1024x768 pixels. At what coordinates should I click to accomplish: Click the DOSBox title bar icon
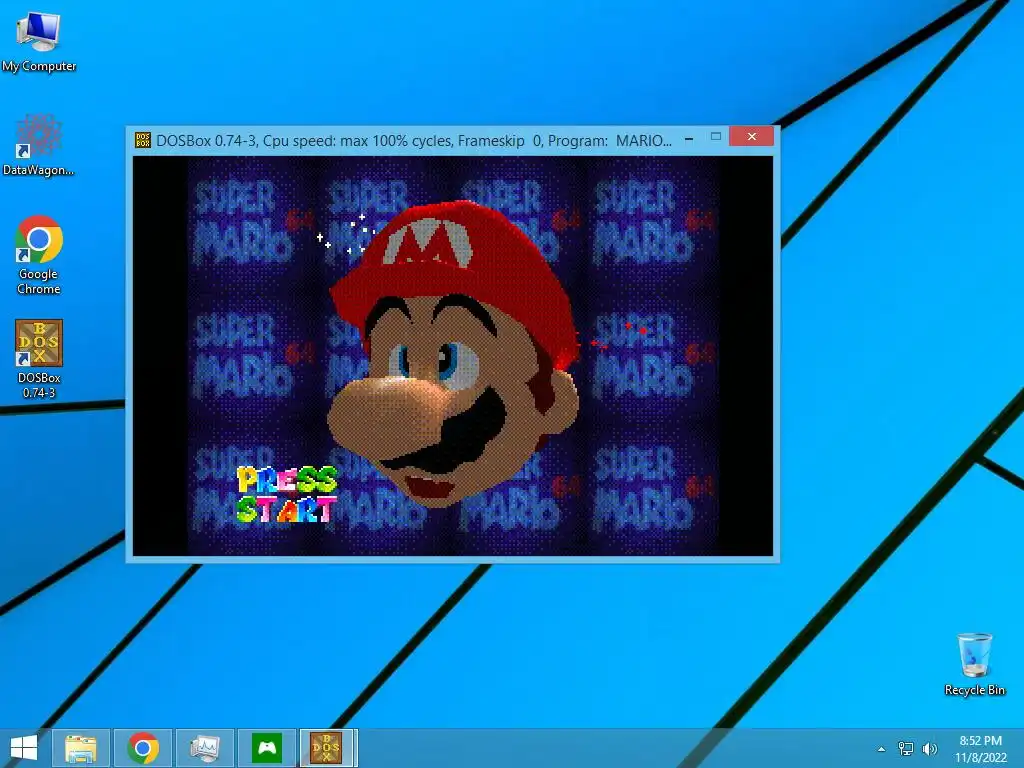[142, 140]
